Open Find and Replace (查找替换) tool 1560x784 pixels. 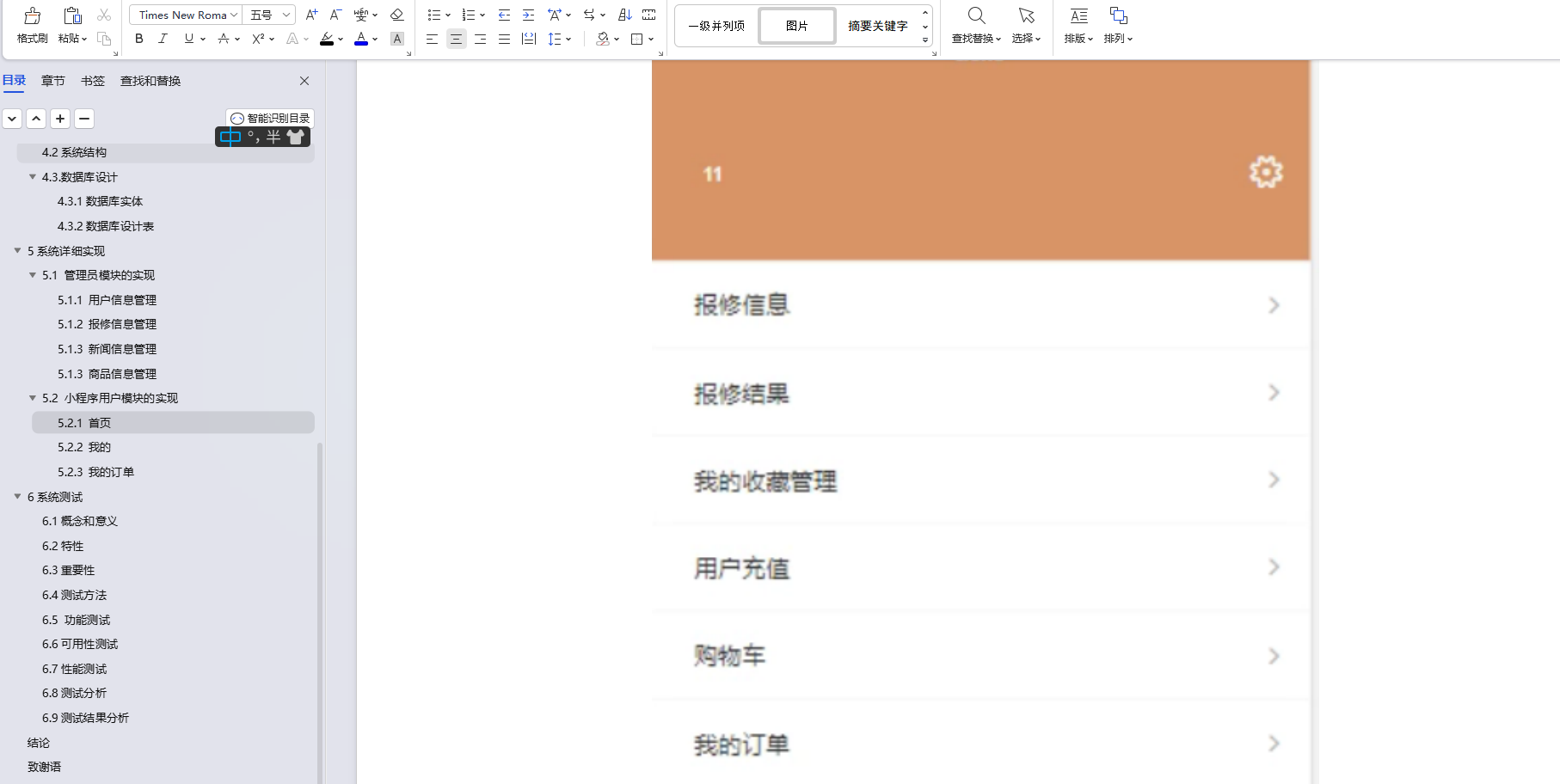coord(975,24)
